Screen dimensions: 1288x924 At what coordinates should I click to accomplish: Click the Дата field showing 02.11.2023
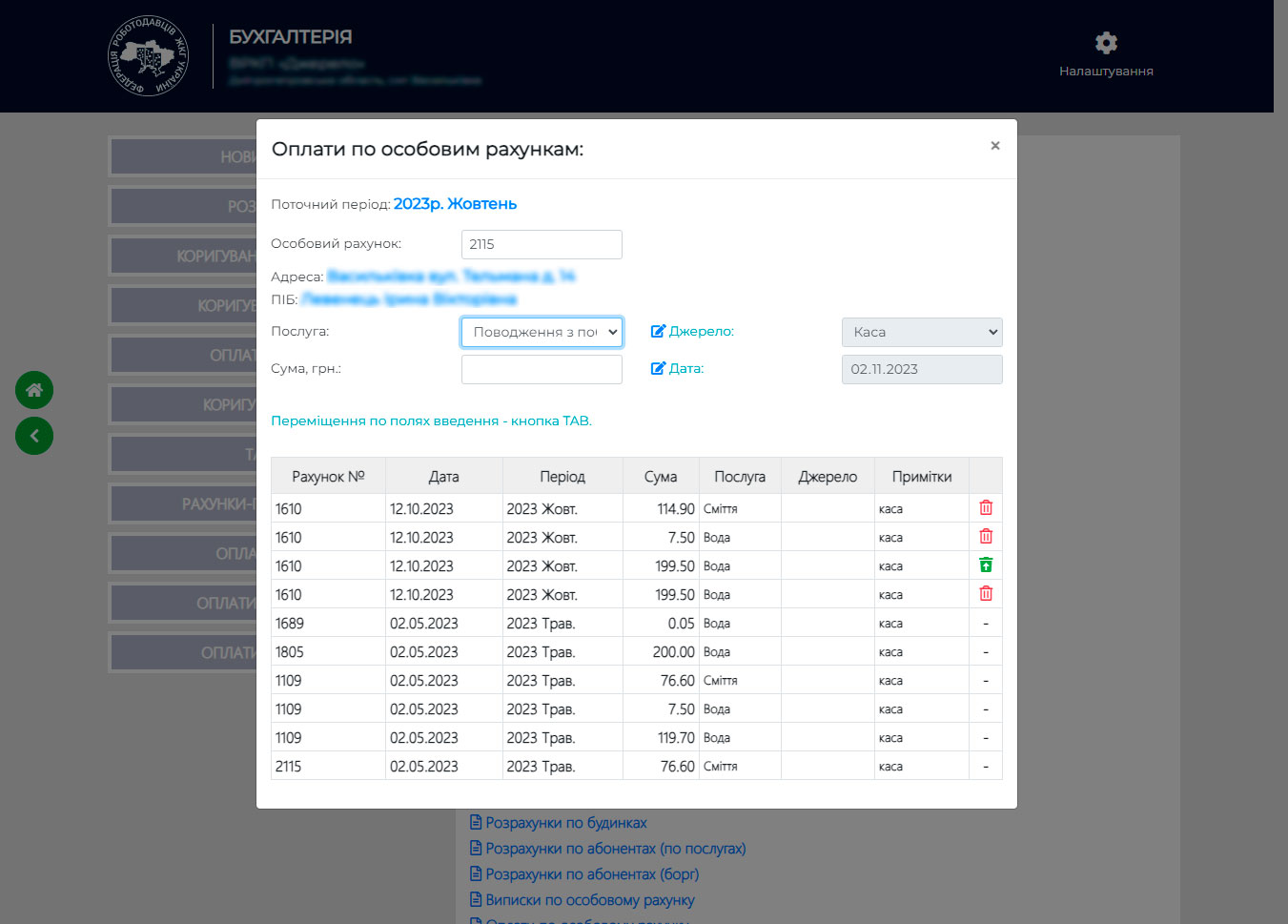(x=921, y=369)
